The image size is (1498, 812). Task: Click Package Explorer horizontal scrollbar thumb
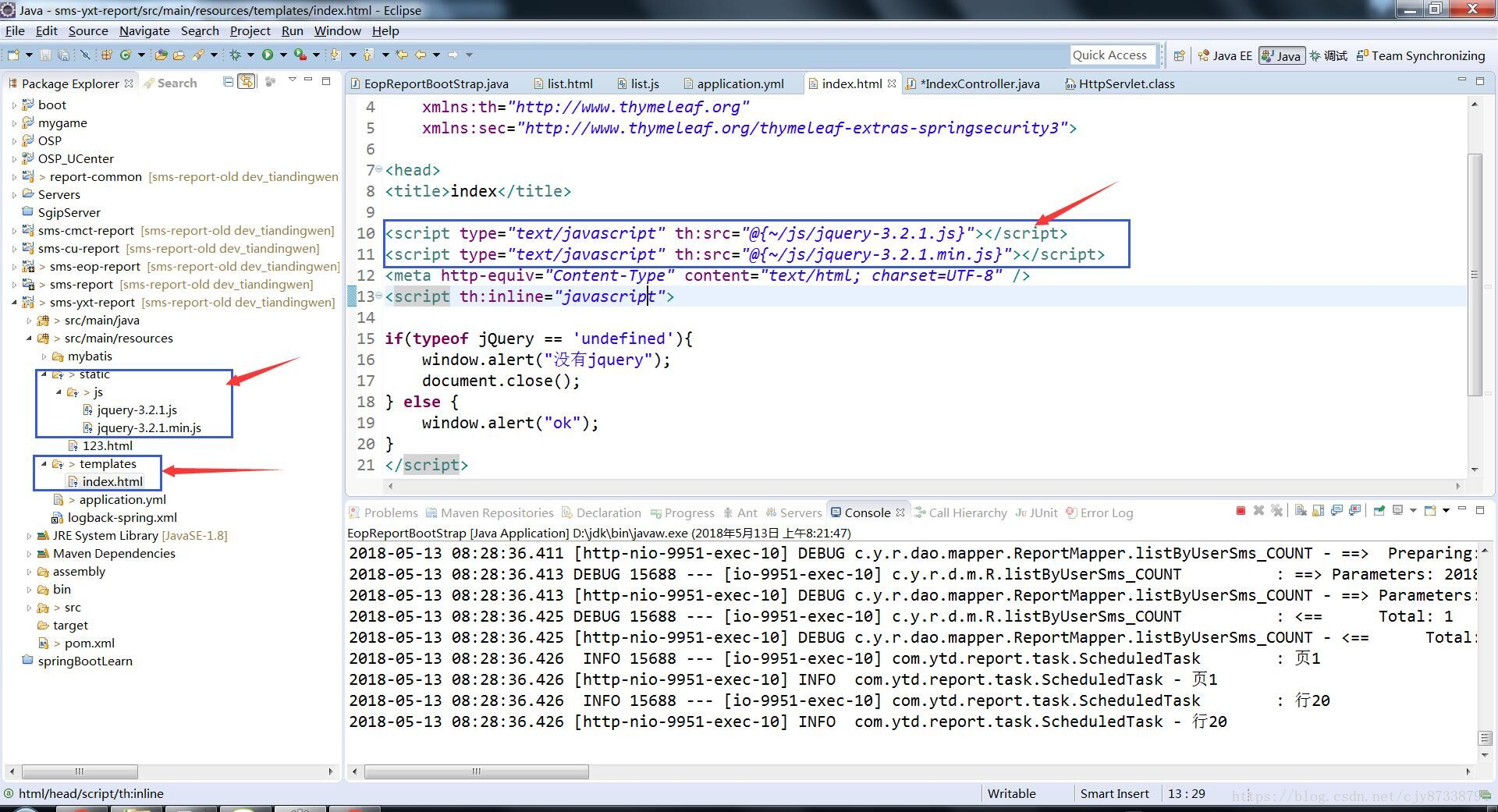(80, 771)
